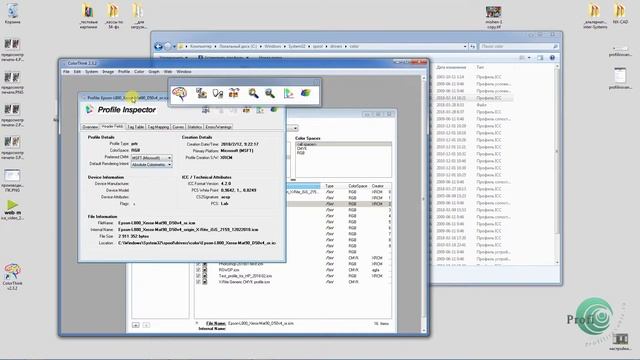Open the Recycle Bin desktop icon
The height and width of the screenshot is (360, 640).
click(12, 14)
